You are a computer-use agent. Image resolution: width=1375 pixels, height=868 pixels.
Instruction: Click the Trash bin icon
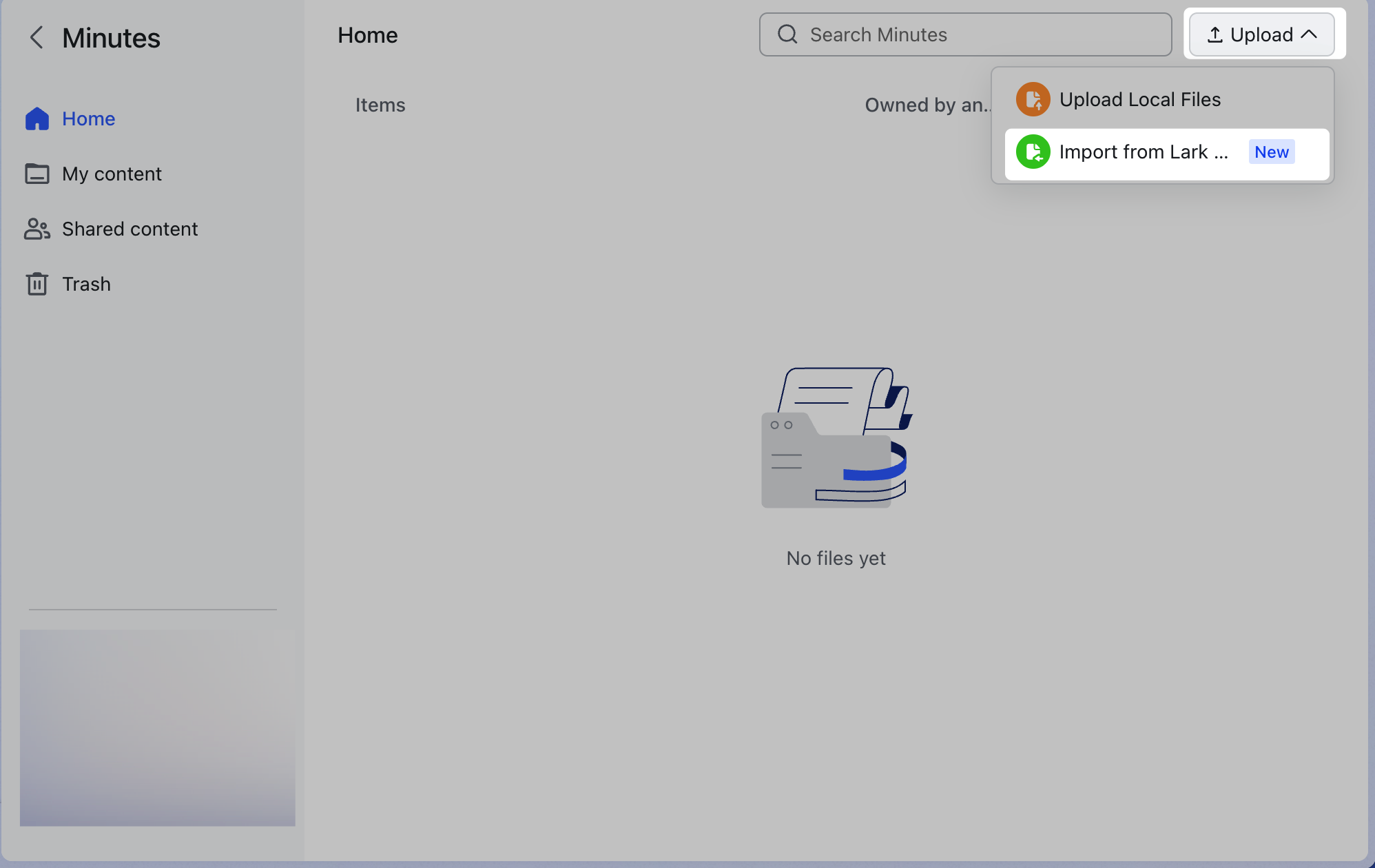pyautogui.click(x=37, y=284)
